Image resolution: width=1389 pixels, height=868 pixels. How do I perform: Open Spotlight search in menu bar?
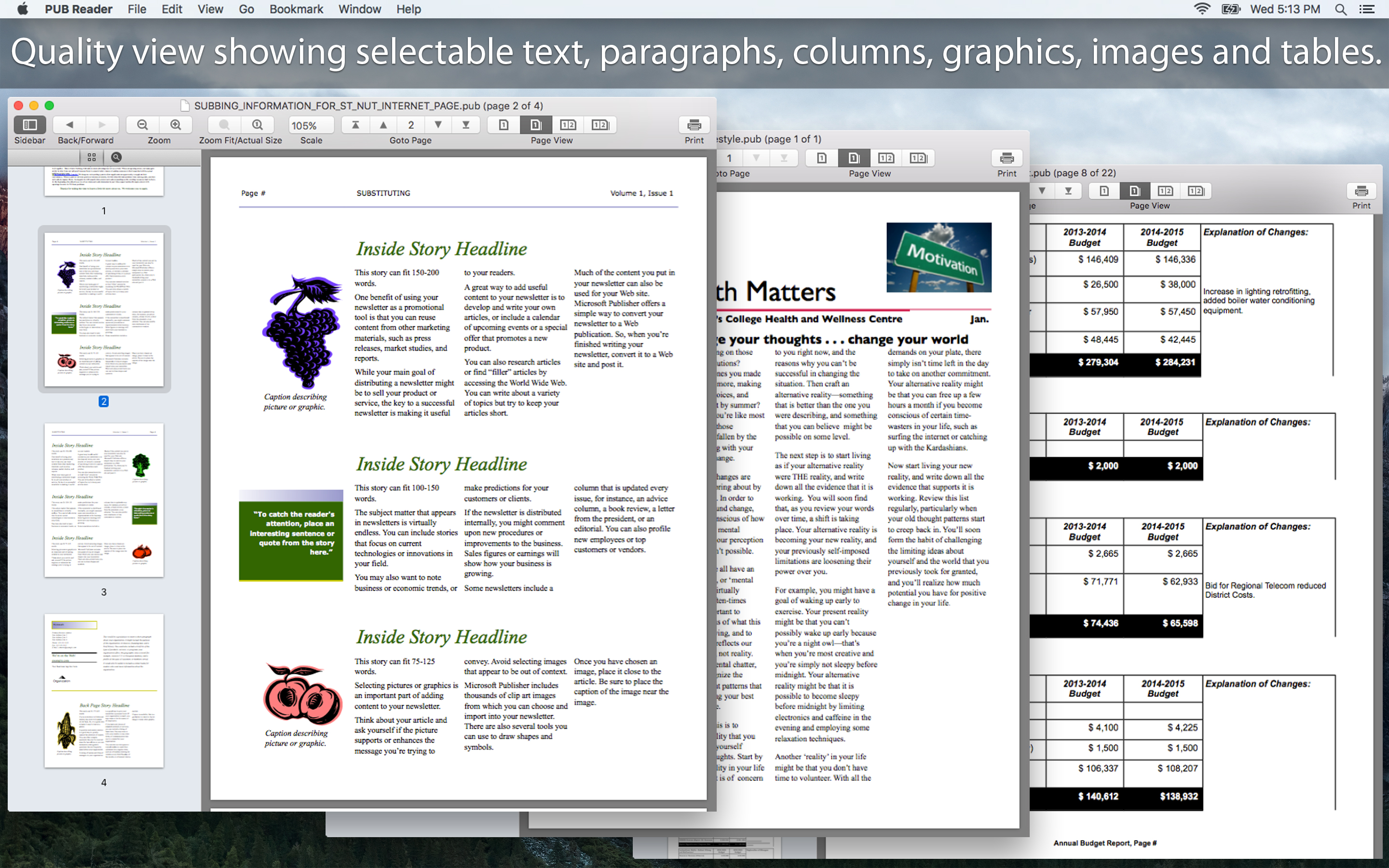click(1341, 9)
